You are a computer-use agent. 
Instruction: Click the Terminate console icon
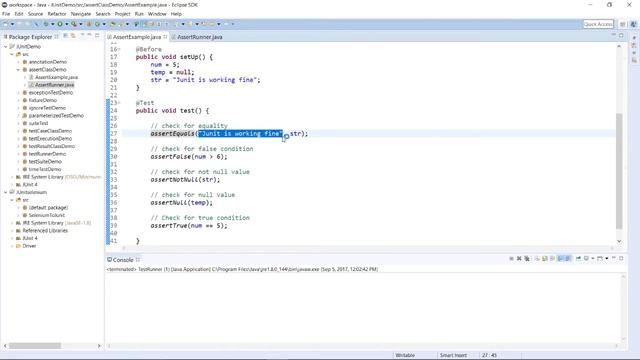click(x=511, y=258)
